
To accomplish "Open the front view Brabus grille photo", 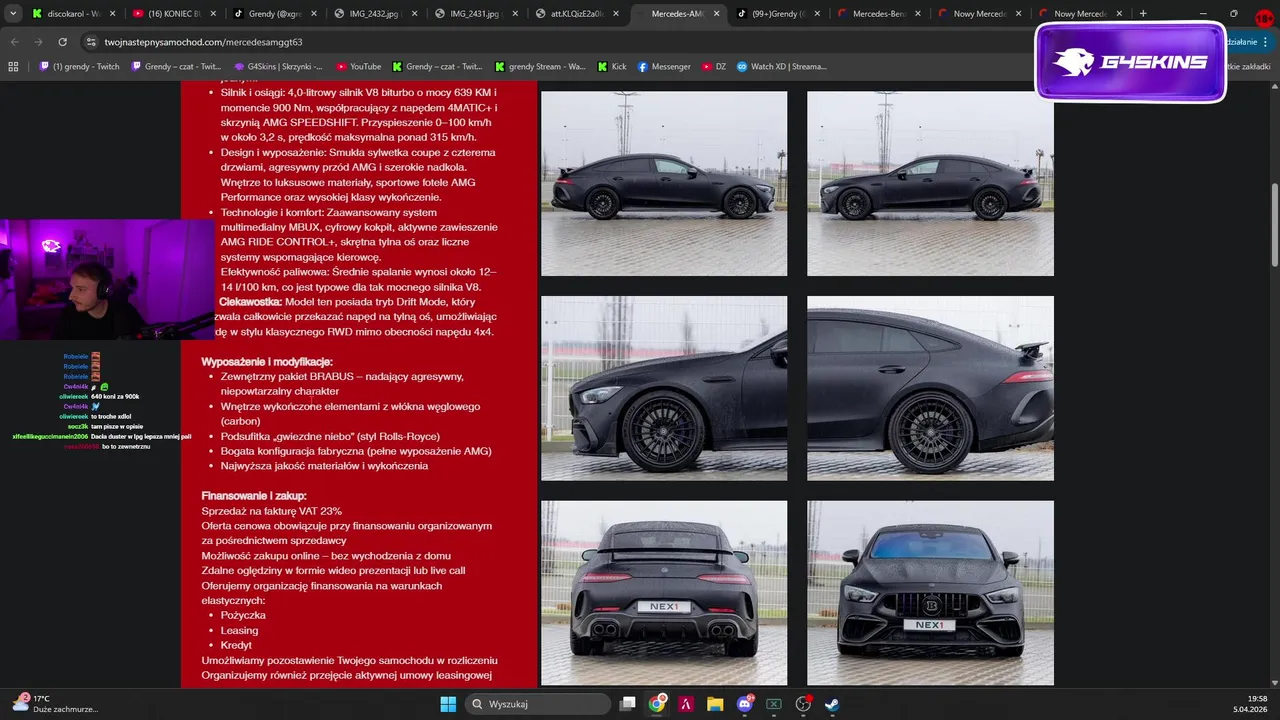I will [930, 593].
